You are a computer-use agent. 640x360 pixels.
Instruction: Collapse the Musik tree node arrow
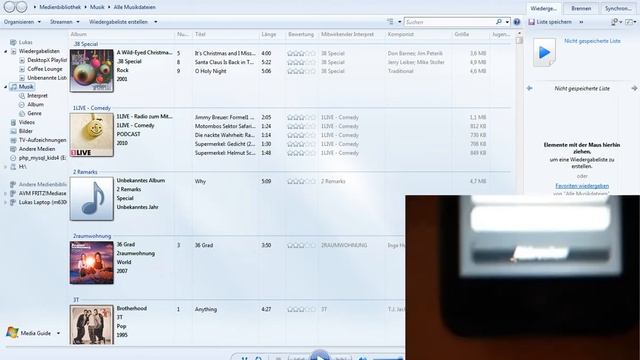tap(6, 87)
